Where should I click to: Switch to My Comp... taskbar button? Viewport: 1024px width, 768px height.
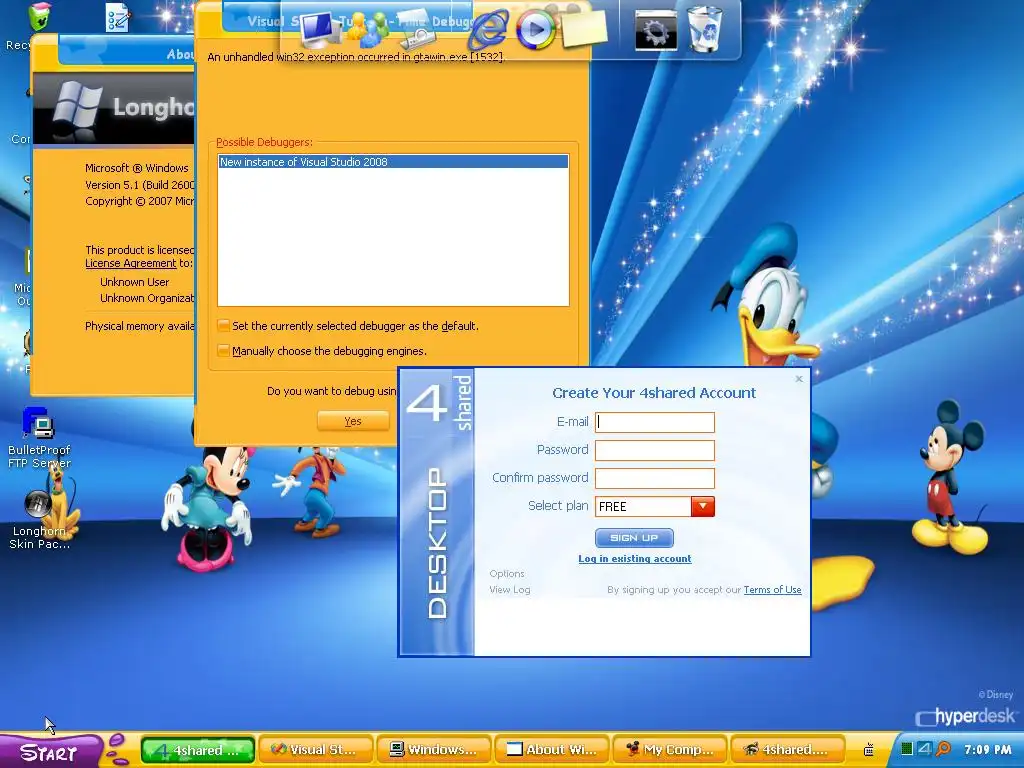pos(670,750)
